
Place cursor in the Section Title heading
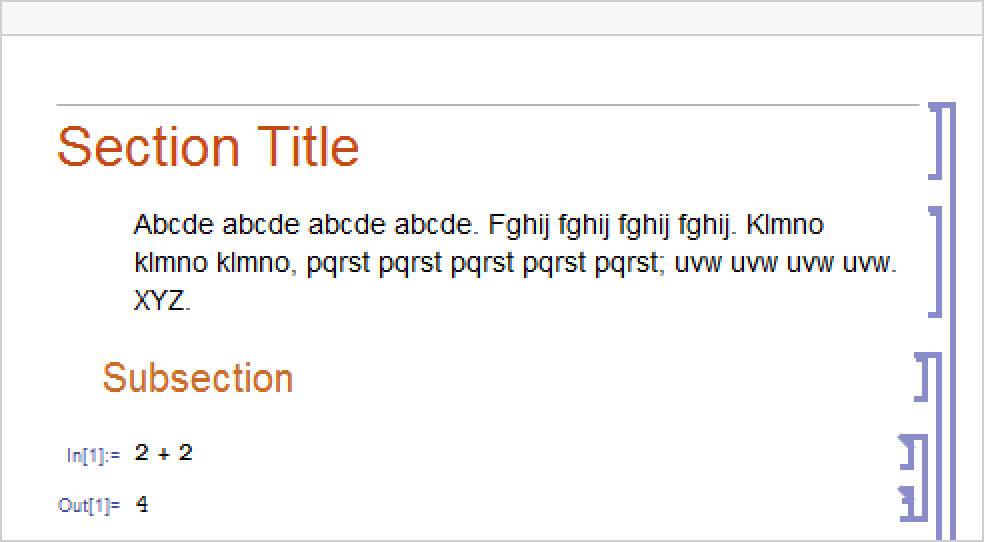point(208,147)
